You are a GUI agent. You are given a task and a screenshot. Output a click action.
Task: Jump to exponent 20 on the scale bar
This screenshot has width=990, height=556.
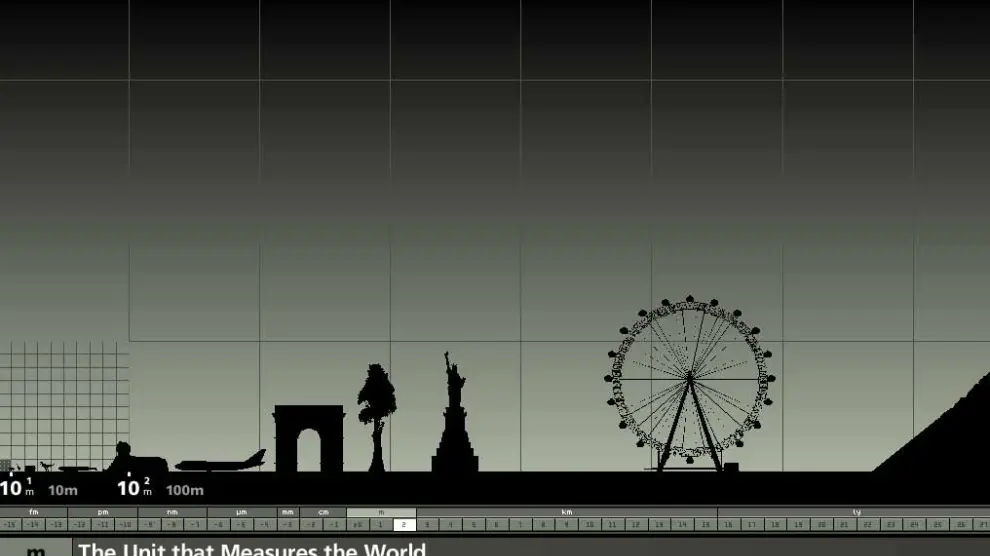click(822, 524)
